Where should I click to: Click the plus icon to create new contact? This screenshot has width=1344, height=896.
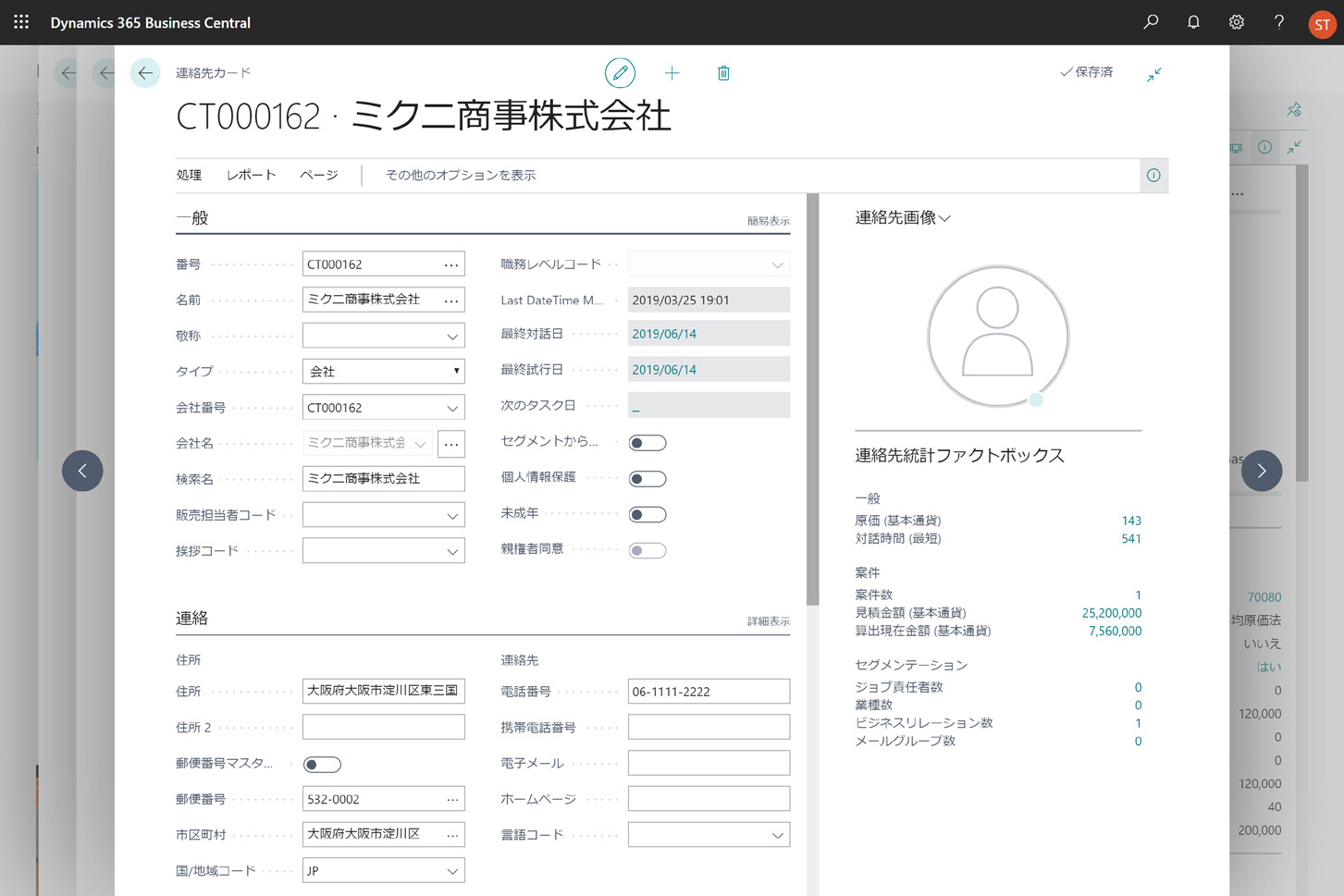click(x=672, y=73)
